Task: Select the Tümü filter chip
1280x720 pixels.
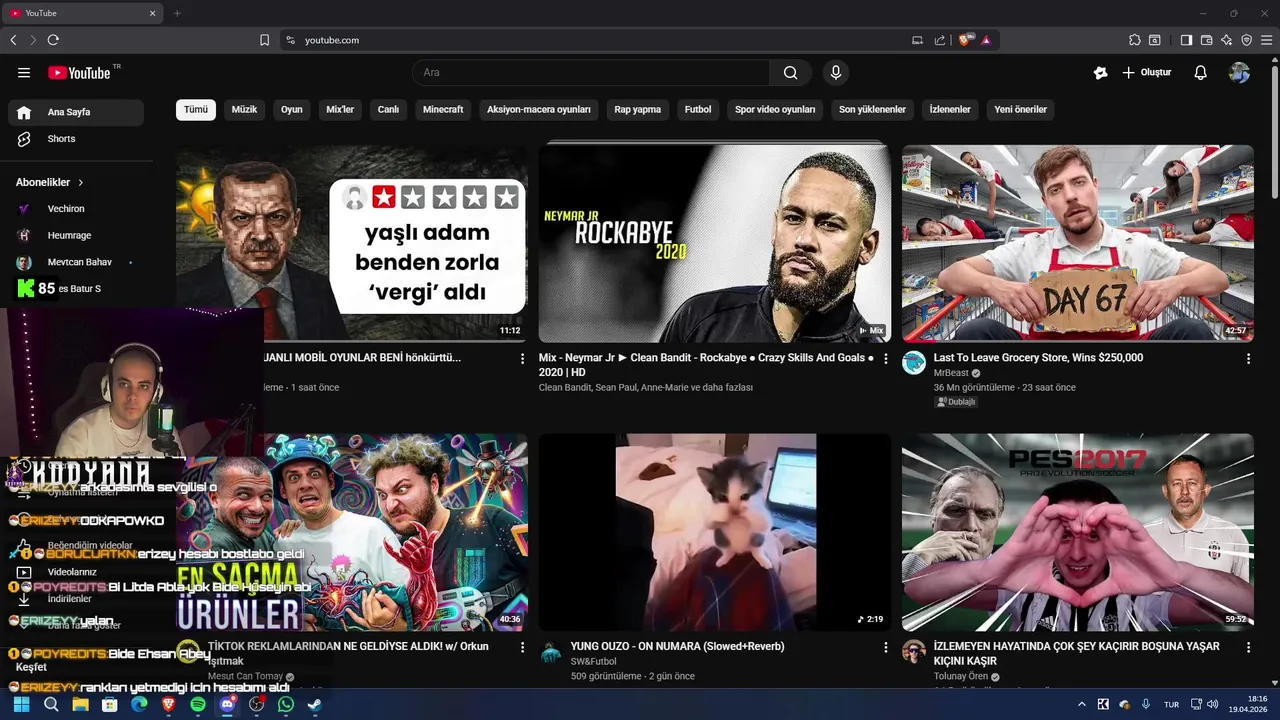Action: tap(196, 110)
